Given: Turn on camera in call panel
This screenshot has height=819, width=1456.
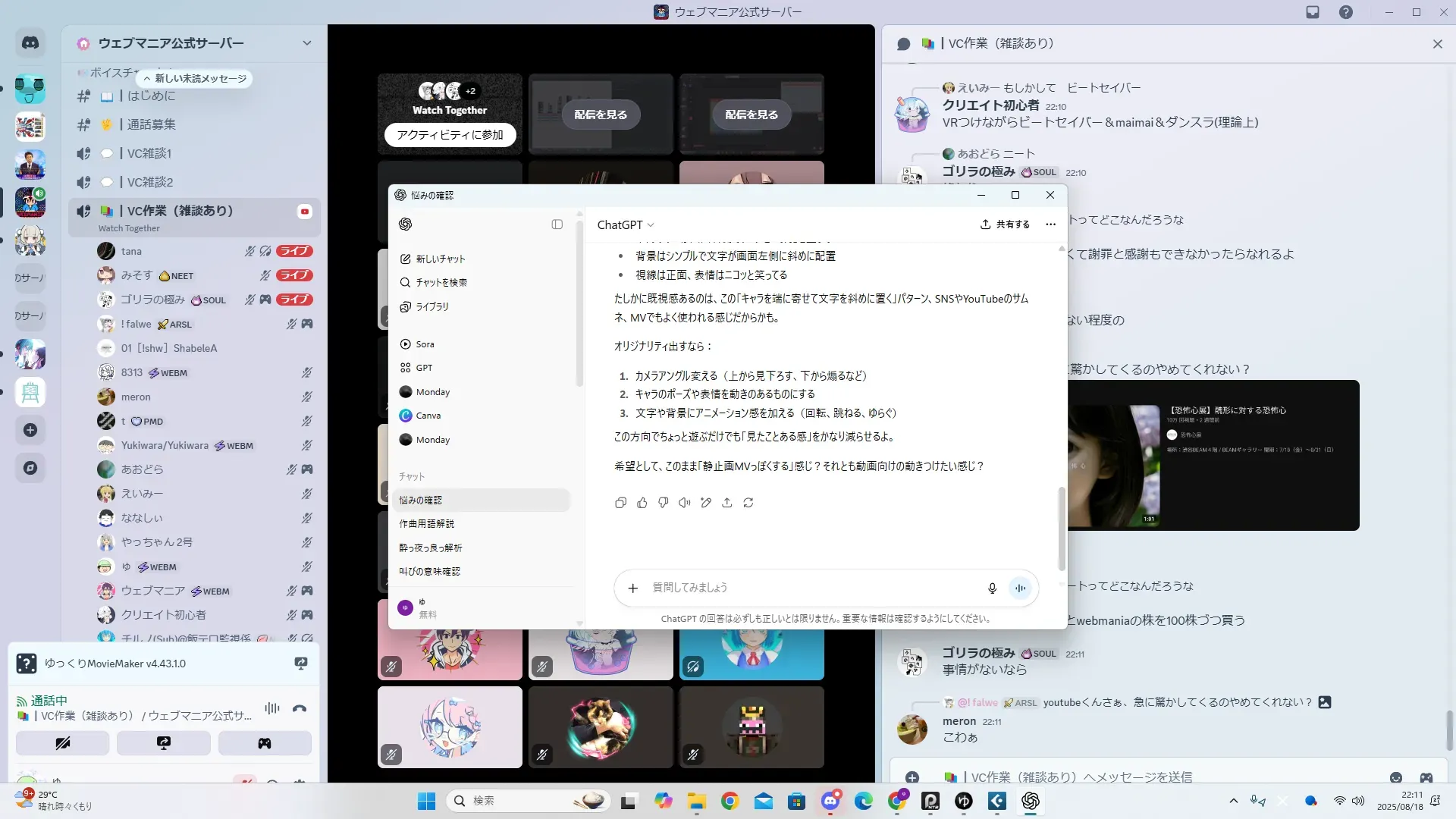Looking at the screenshot, I should pyautogui.click(x=63, y=743).
